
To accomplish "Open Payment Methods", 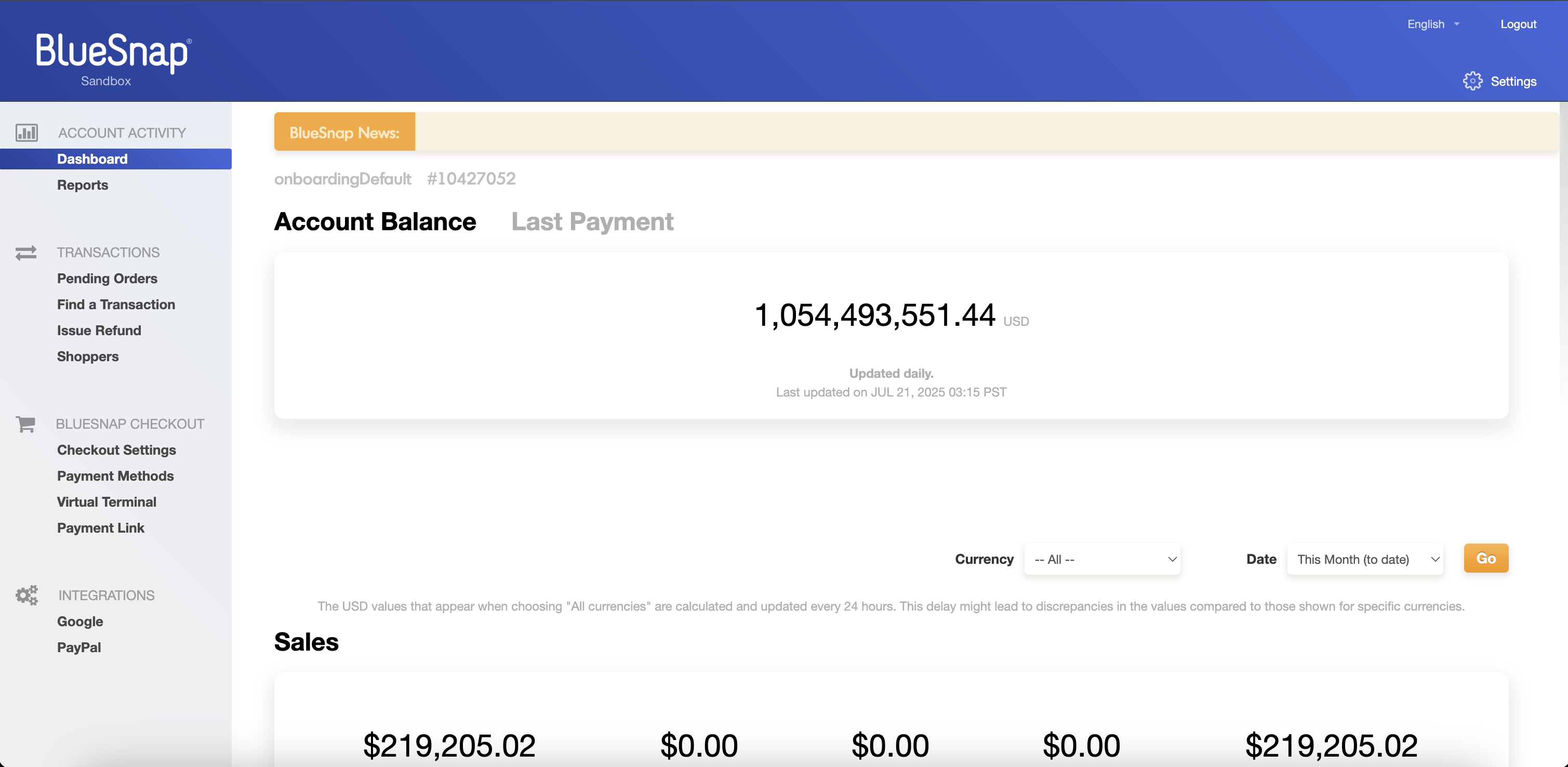I will [x=116, y=476].
